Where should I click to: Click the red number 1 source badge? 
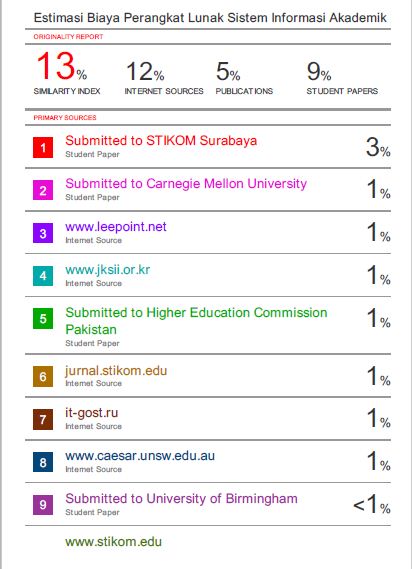pyautogui.click(x=43, y=147)
